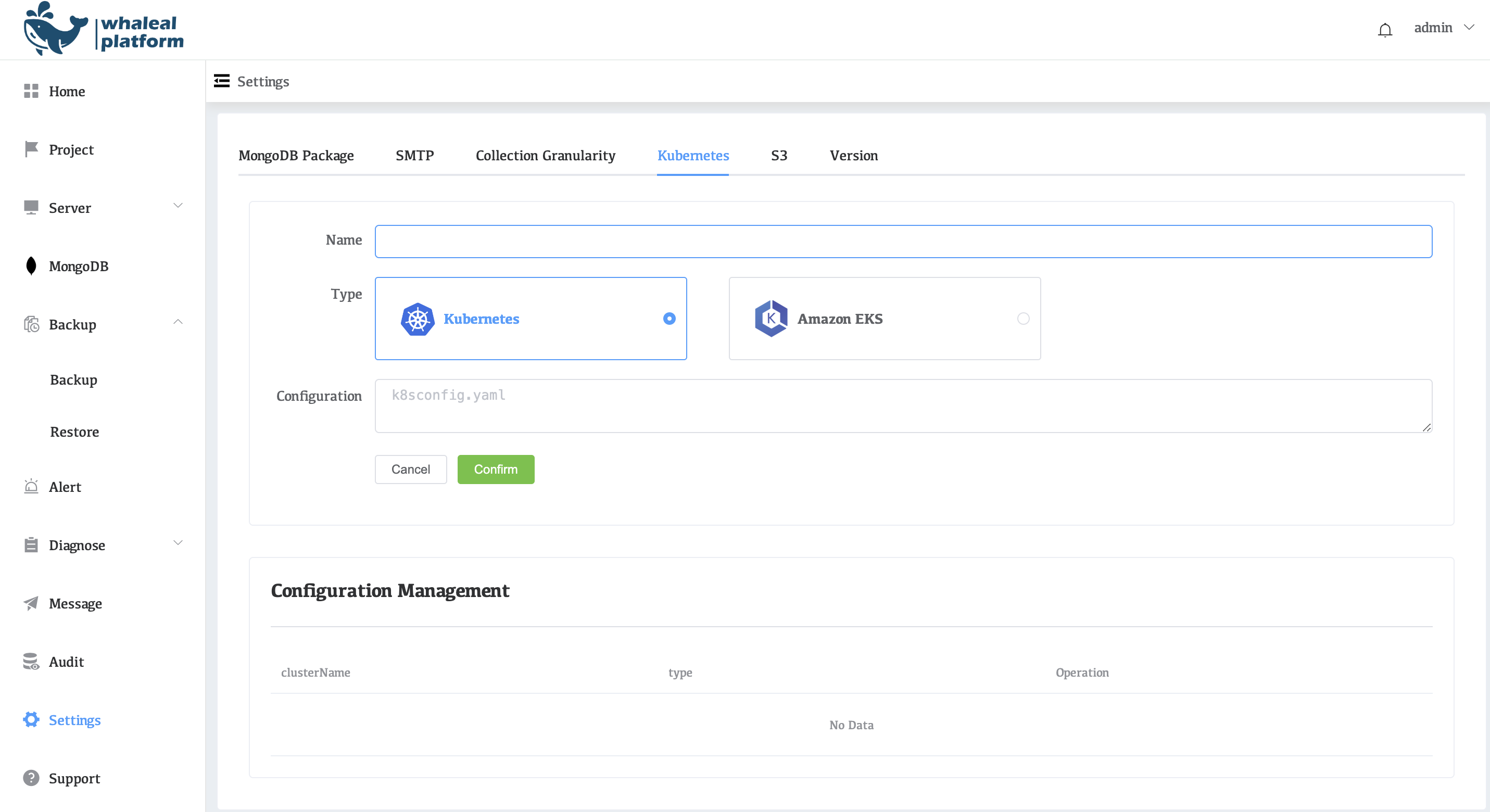The image size is (1490, 812).
Task: Click the Kubernetes type icon
Action: [x=417, y=318]
